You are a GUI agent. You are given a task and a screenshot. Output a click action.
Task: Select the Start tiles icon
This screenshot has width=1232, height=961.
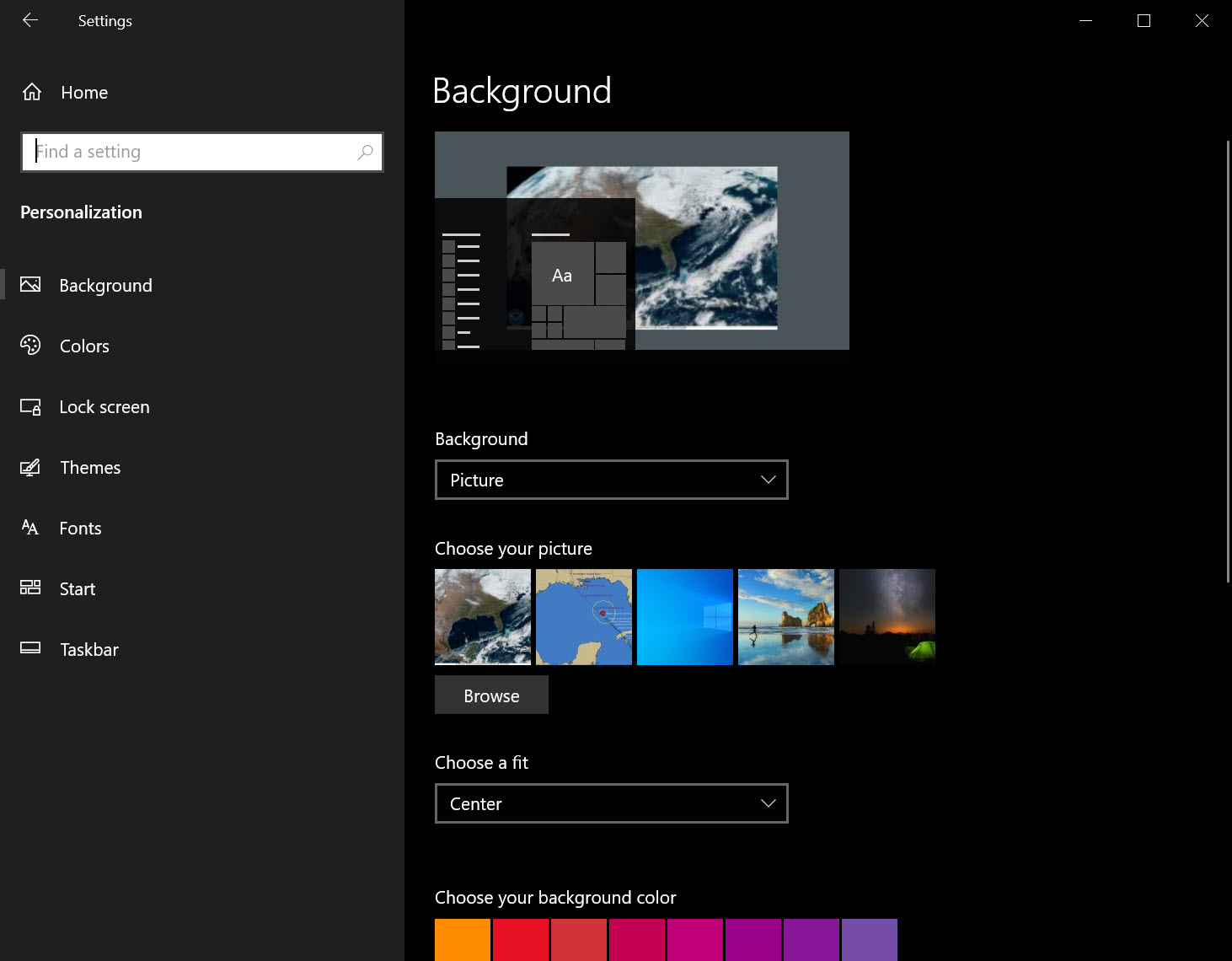pos(30,588)
